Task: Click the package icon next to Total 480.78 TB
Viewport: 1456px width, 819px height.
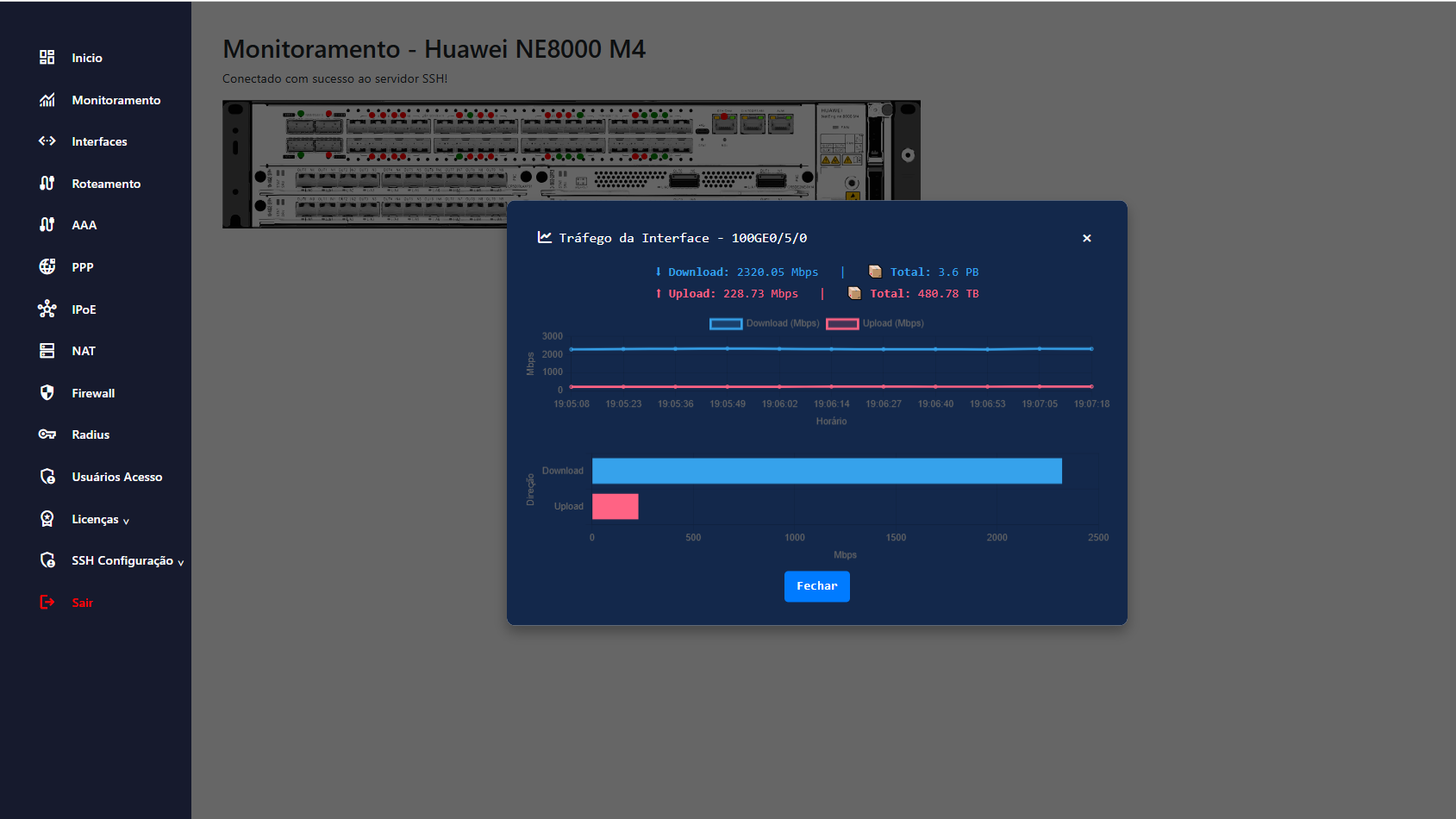Action: tap(854, 294)
